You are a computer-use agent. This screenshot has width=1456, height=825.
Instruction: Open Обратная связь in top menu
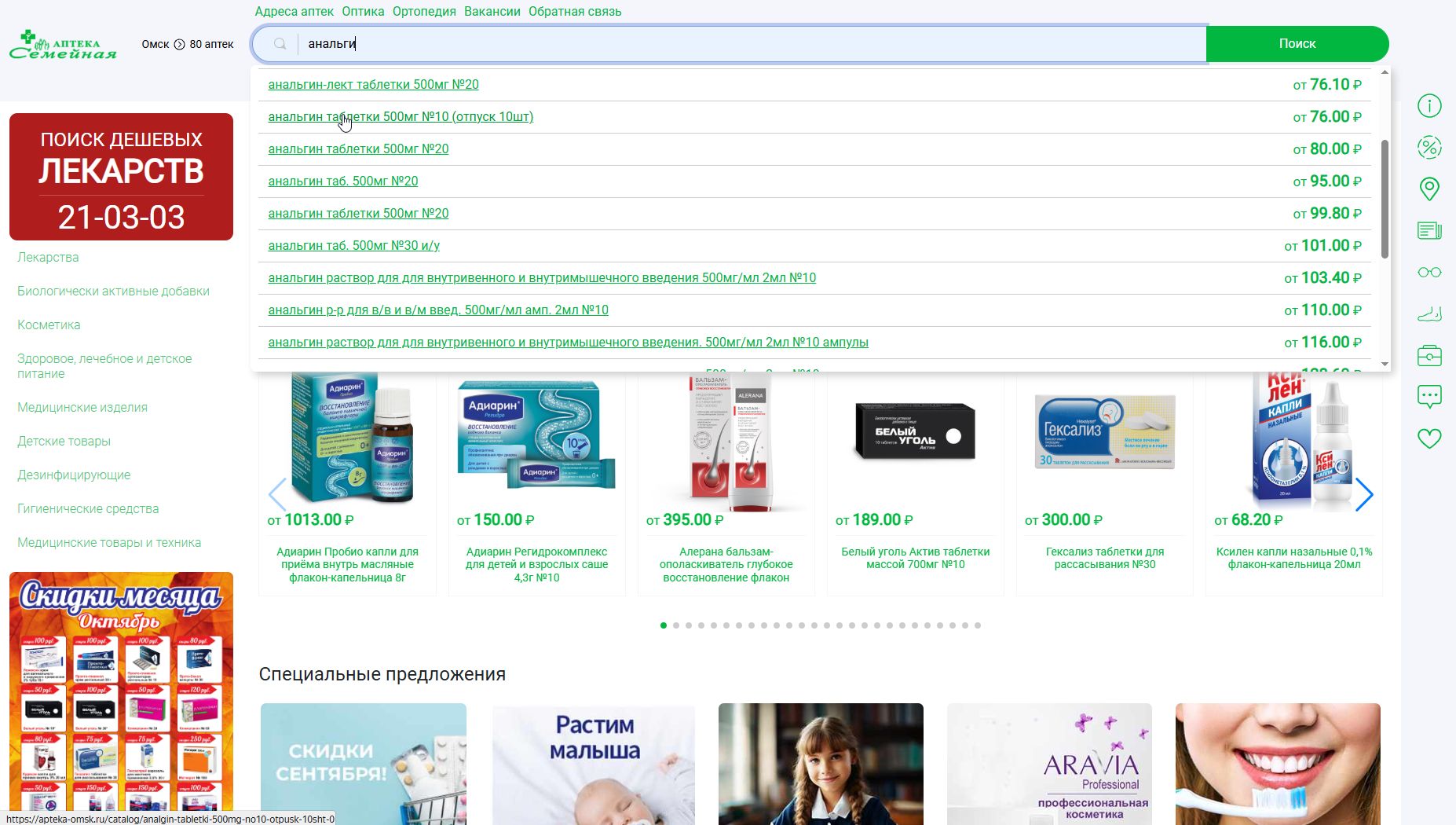575,11
